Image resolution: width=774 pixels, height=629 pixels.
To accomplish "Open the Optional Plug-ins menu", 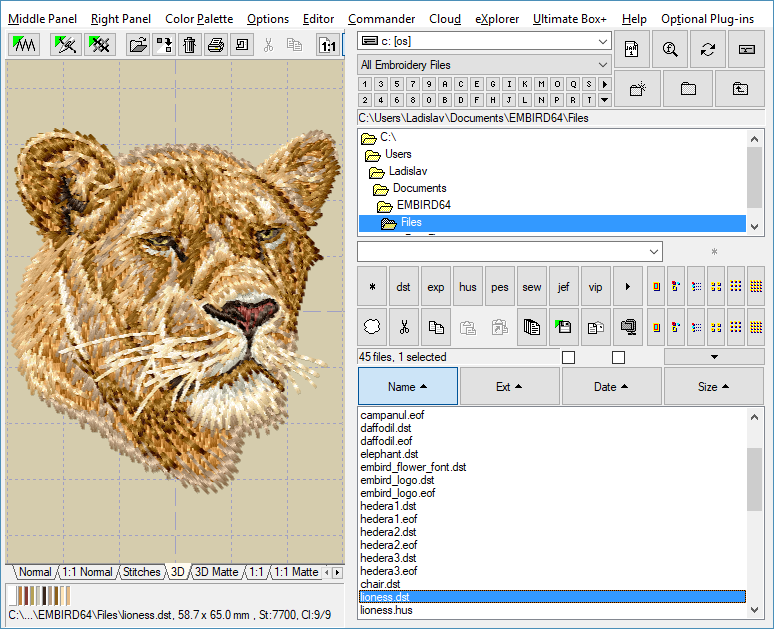I will (x=707, y=19).
